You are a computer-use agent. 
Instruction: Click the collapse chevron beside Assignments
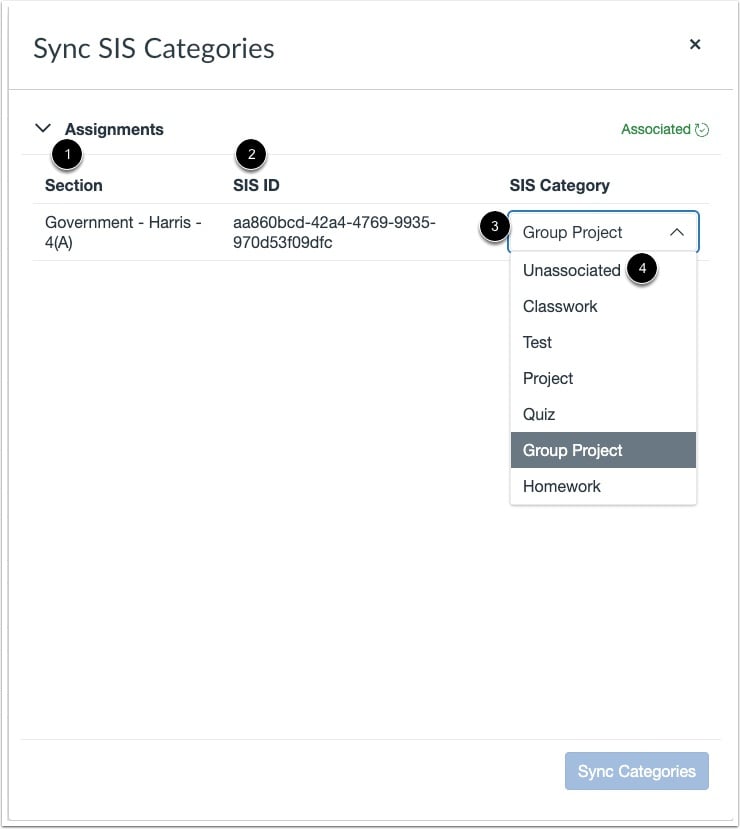[42, 128]
